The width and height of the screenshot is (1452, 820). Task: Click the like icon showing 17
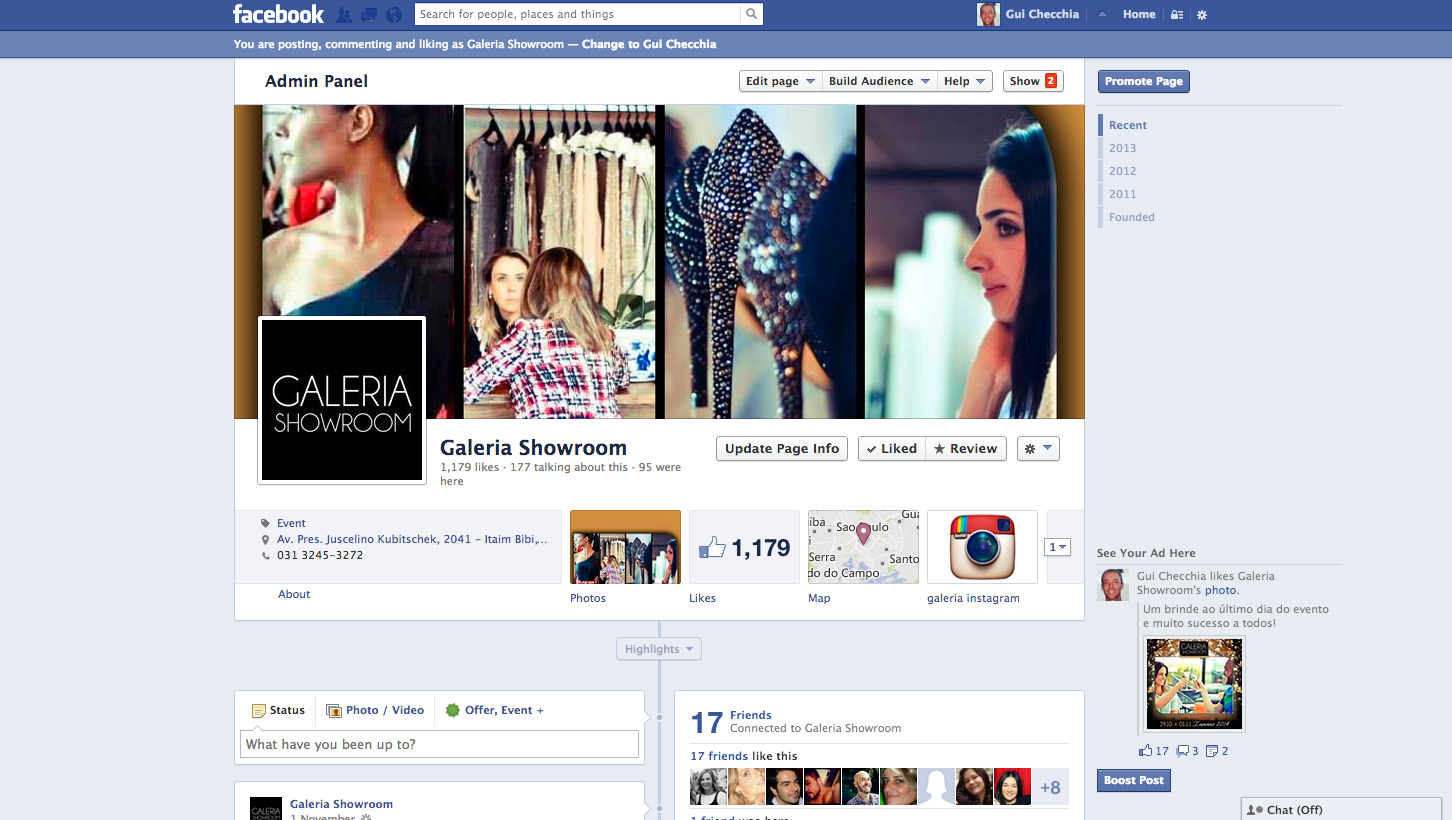point(1145,751)
